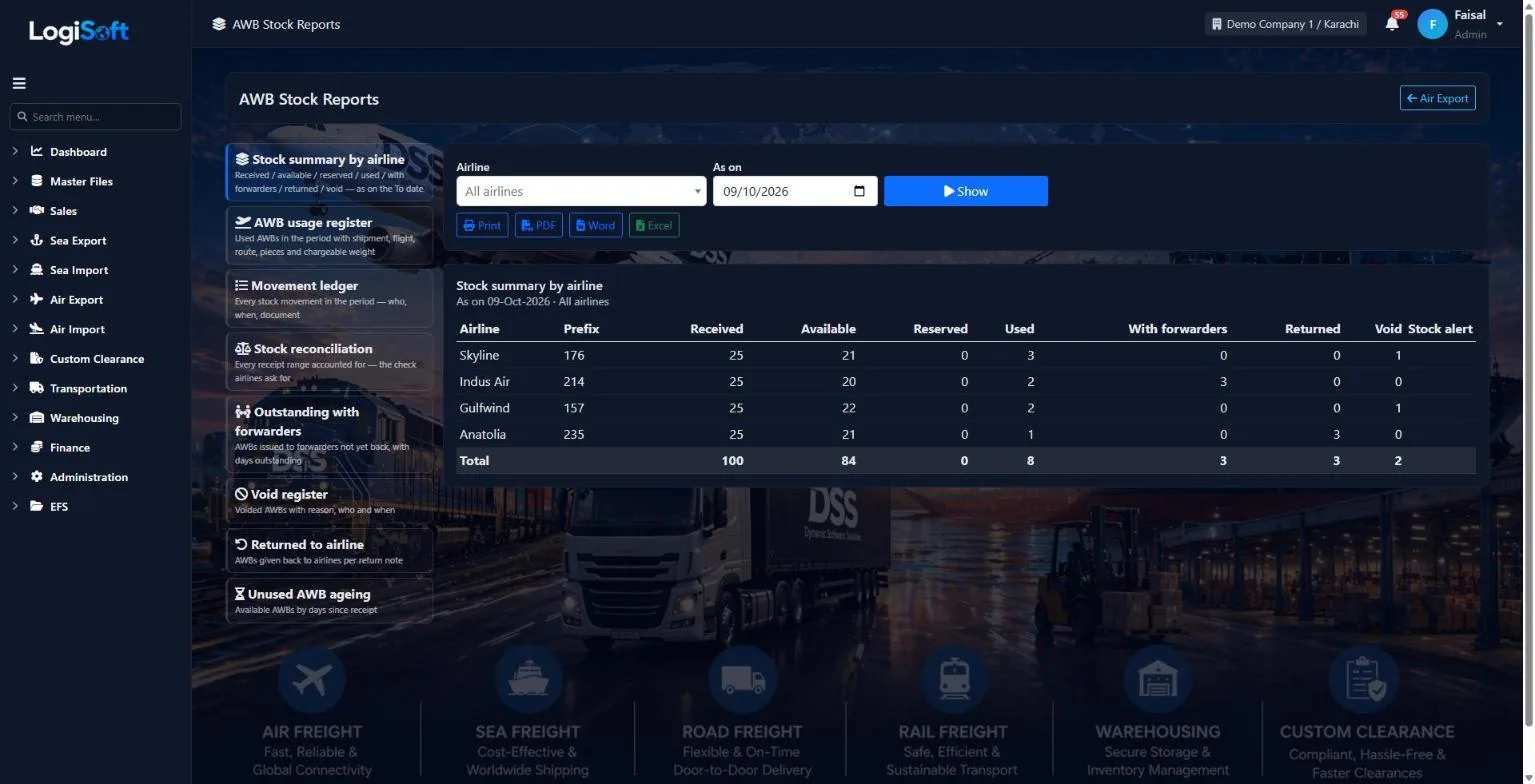The width and height of the screenshot is (1535, 784).
Task: Open Outstanding with forwarders report
Action: (x=330, y=434)
